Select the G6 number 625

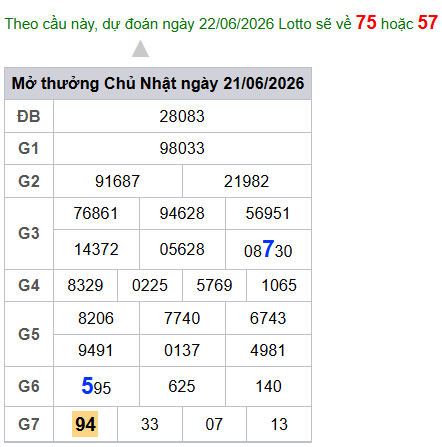(182, 386)
